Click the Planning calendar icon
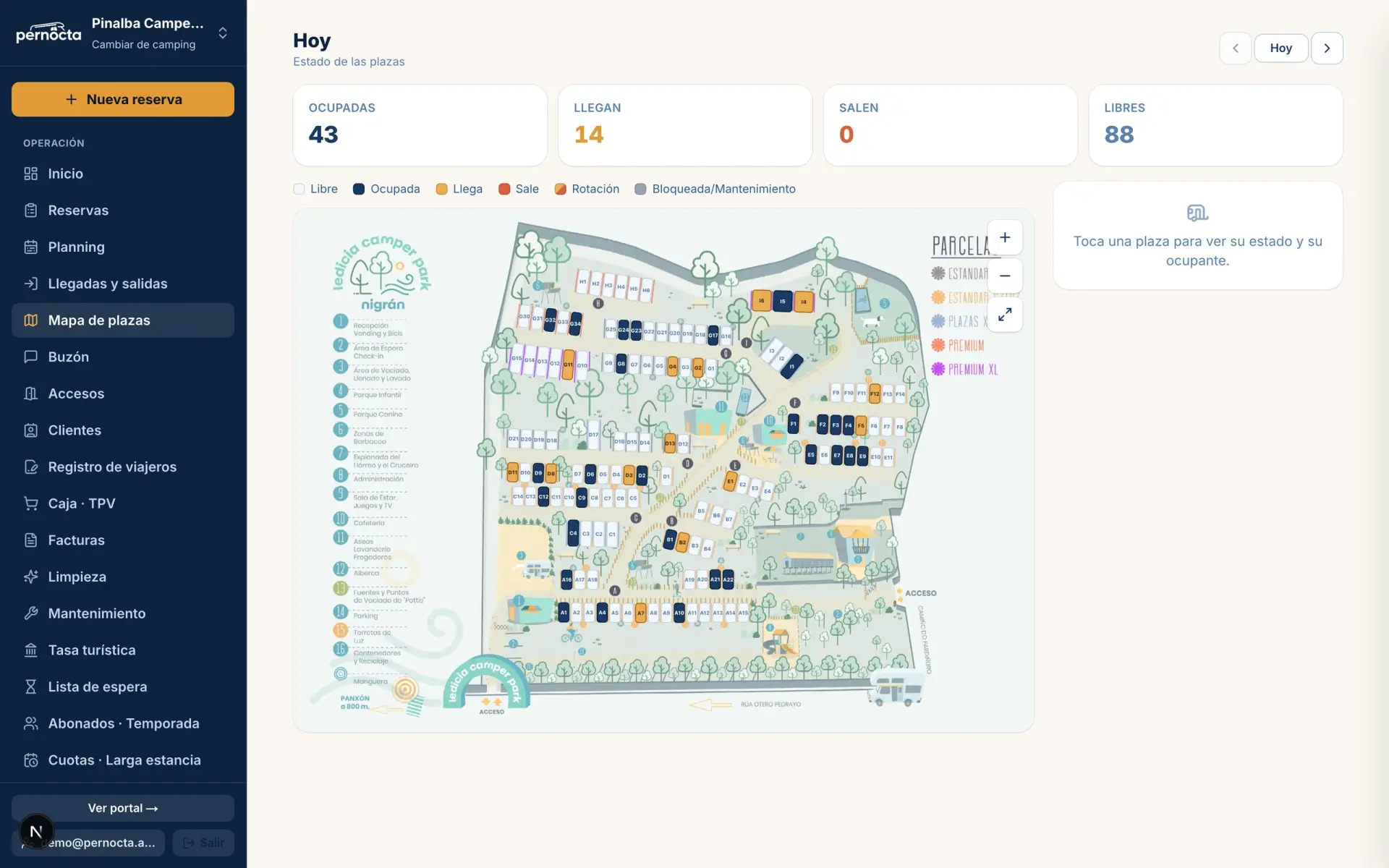The image size is (1389, 868). (30, 247)
